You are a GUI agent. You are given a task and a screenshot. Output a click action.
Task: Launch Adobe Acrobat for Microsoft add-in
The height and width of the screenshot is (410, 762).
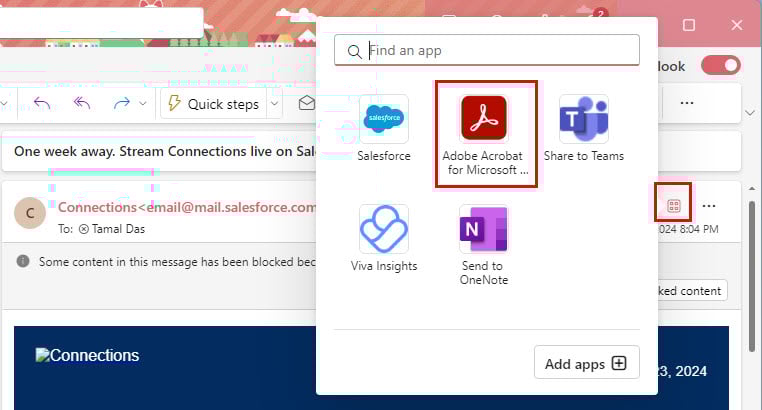pos(485,134)
